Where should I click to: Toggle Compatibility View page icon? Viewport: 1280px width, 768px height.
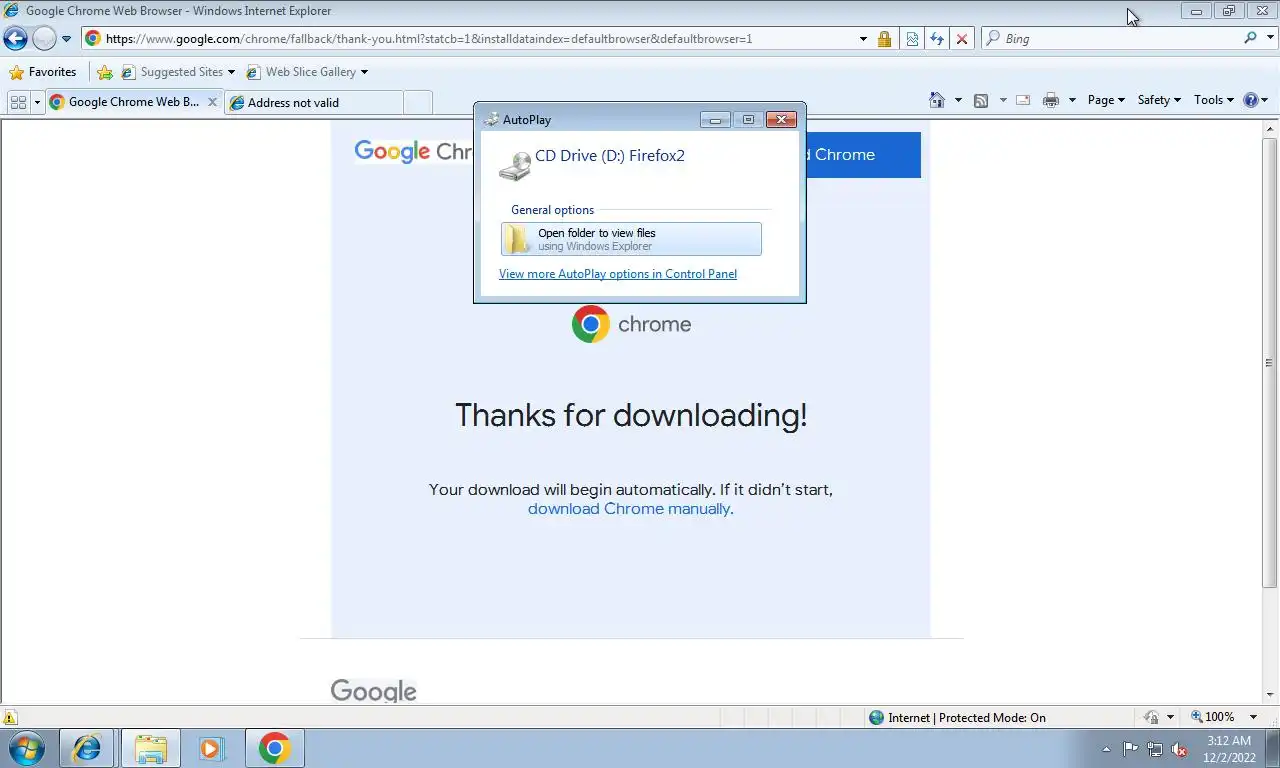pos(912,39)
